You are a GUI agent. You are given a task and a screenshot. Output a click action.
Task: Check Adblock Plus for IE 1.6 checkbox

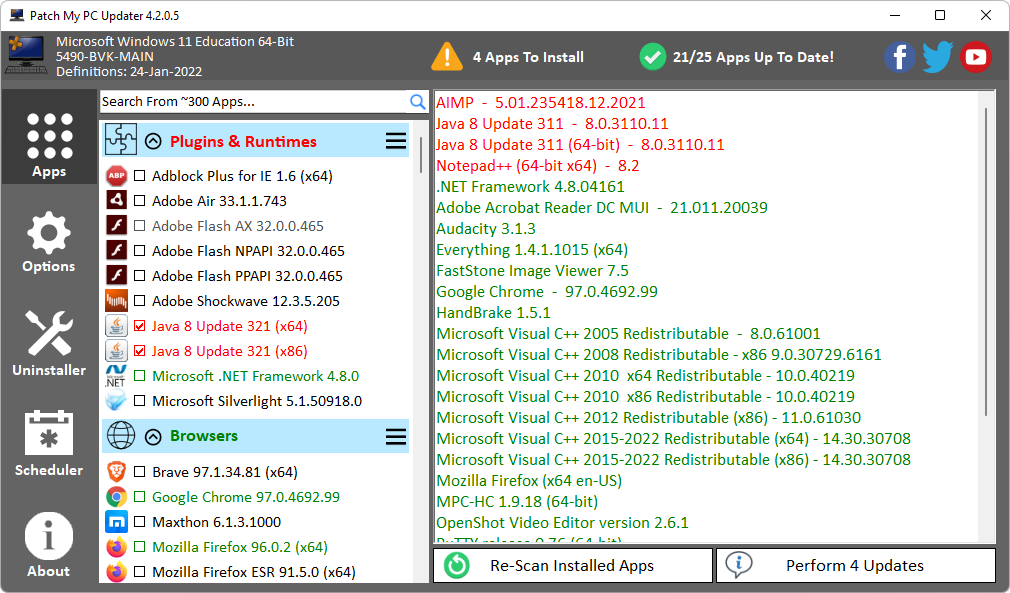pyautogui.click(x=139, y=176)
